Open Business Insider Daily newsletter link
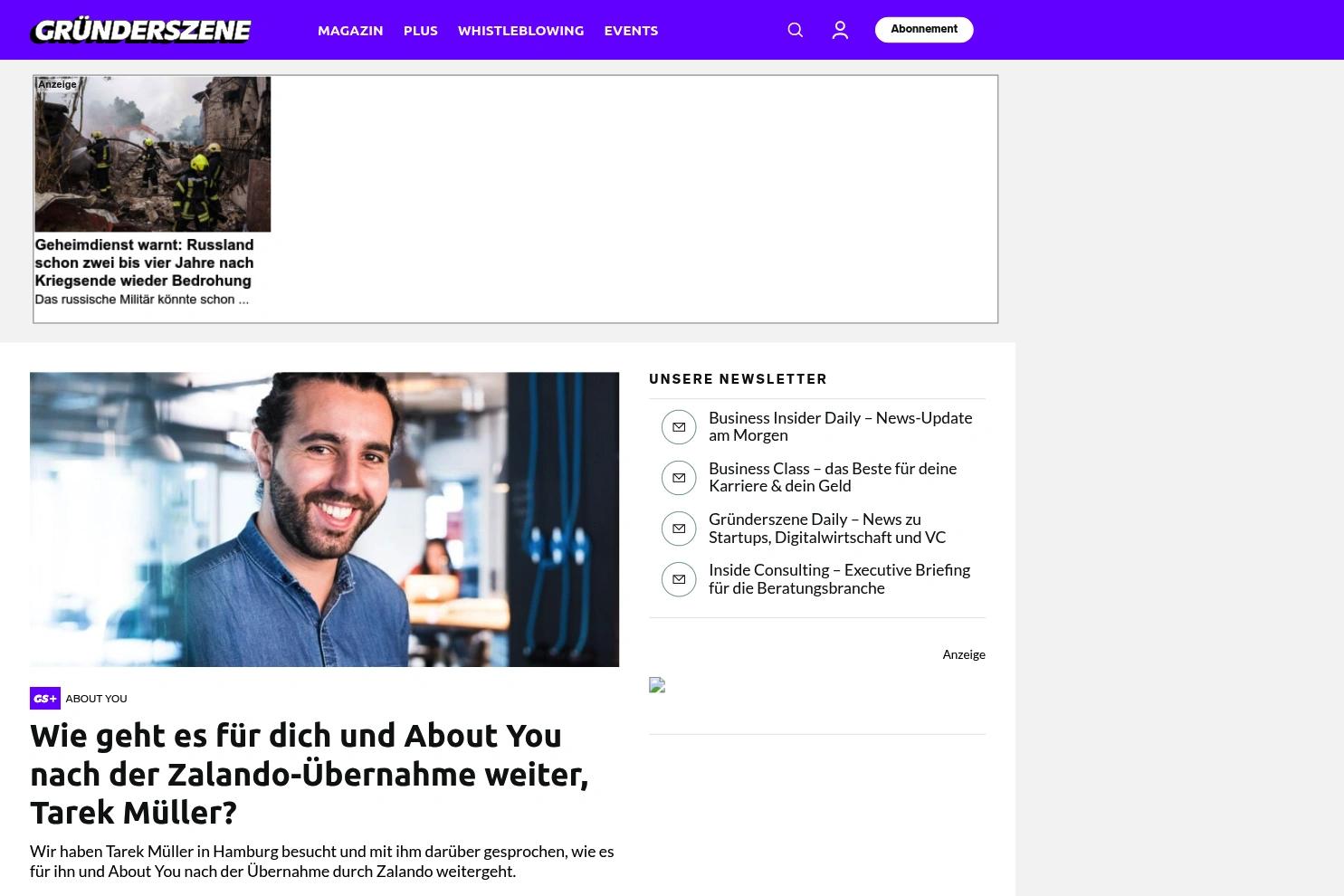1344x896 pixels. [x=840, y=426]
